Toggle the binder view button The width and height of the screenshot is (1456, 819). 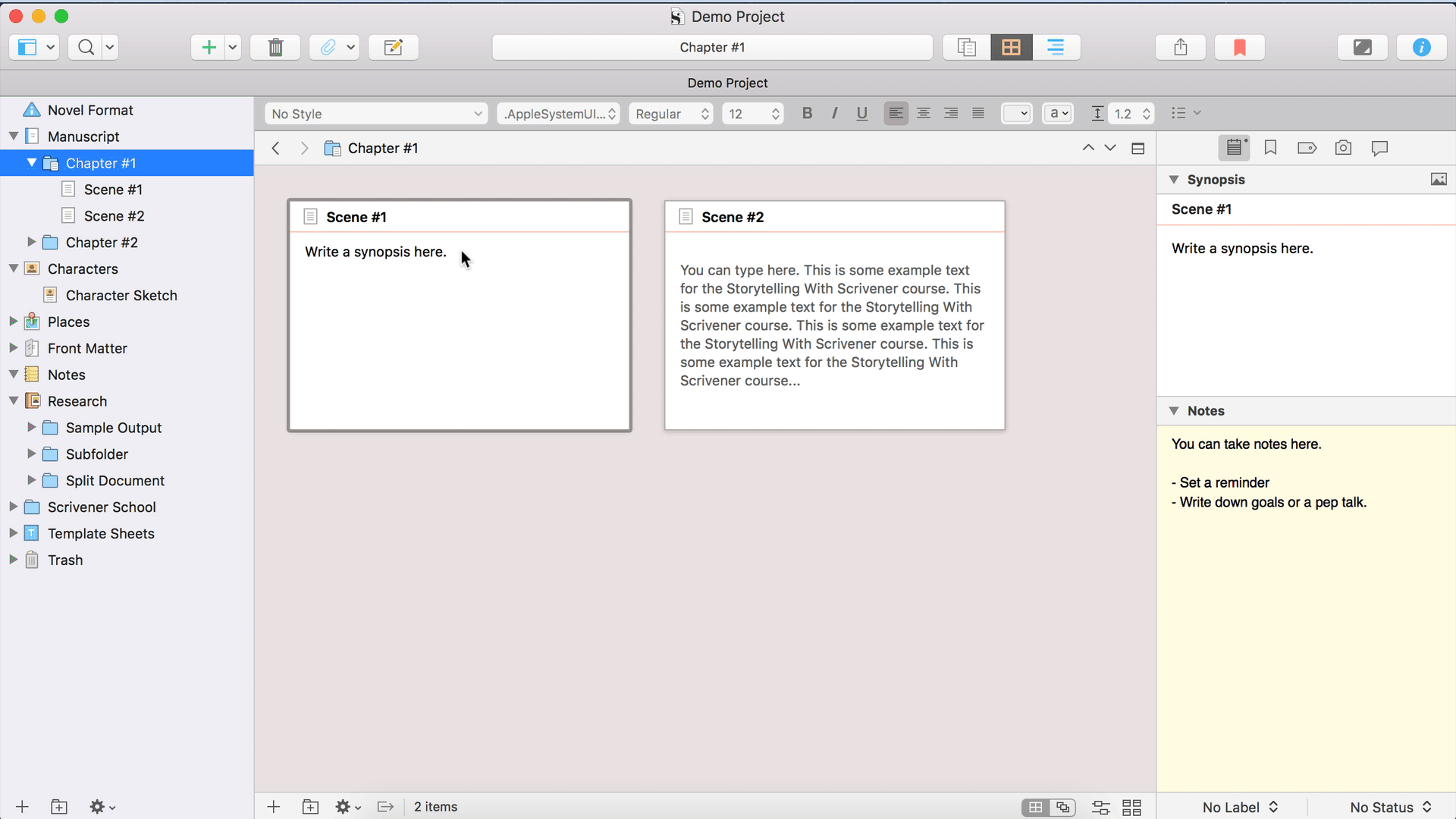(x=27, y=47)
